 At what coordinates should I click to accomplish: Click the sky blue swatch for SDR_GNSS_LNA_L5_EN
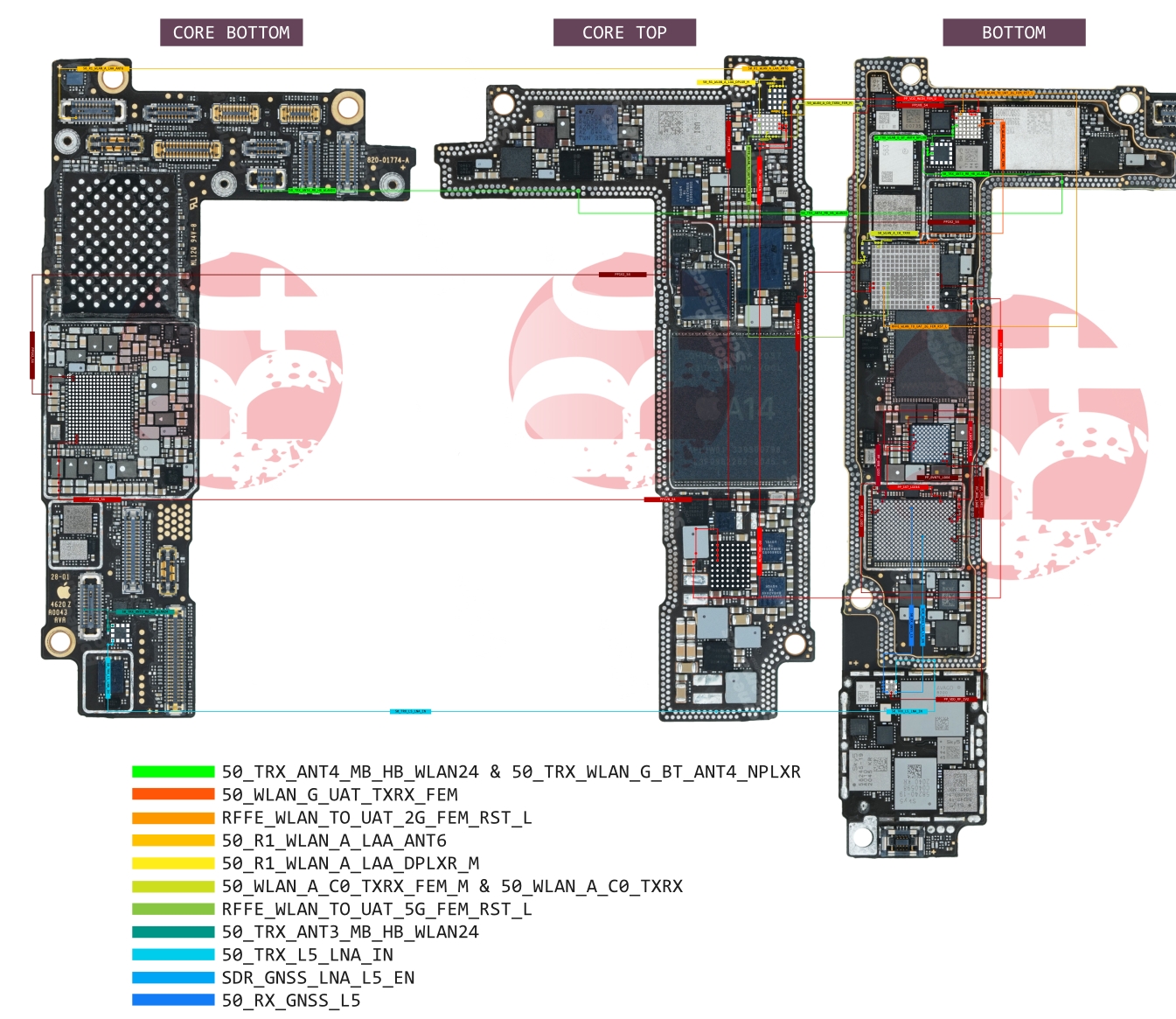[173, 977]
